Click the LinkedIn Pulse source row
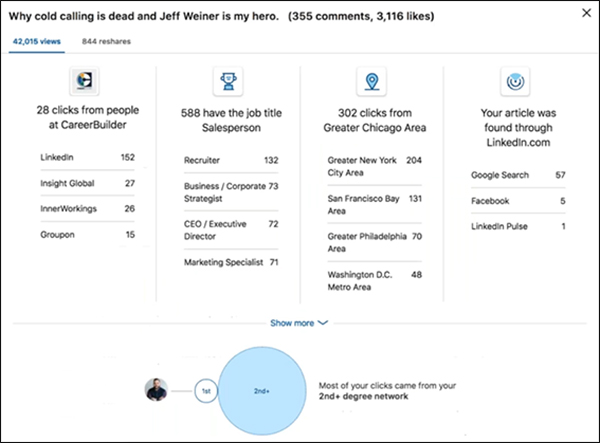Viewport: 600px width, 443px height. (518, 226)
